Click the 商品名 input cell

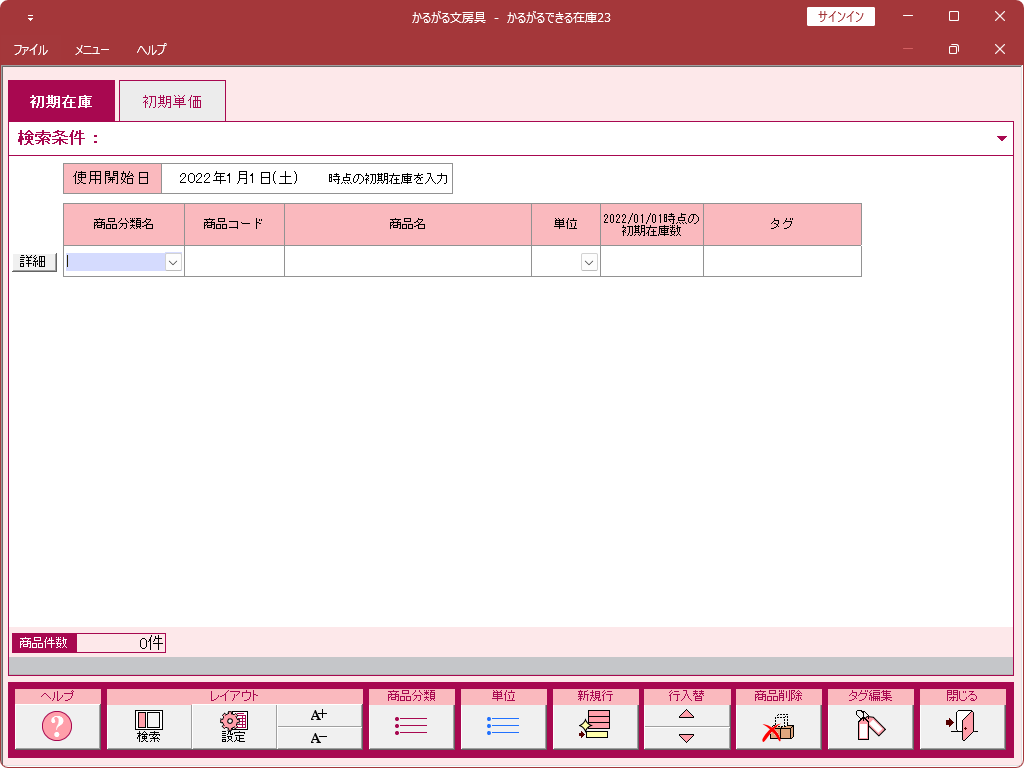pos(408,261)
